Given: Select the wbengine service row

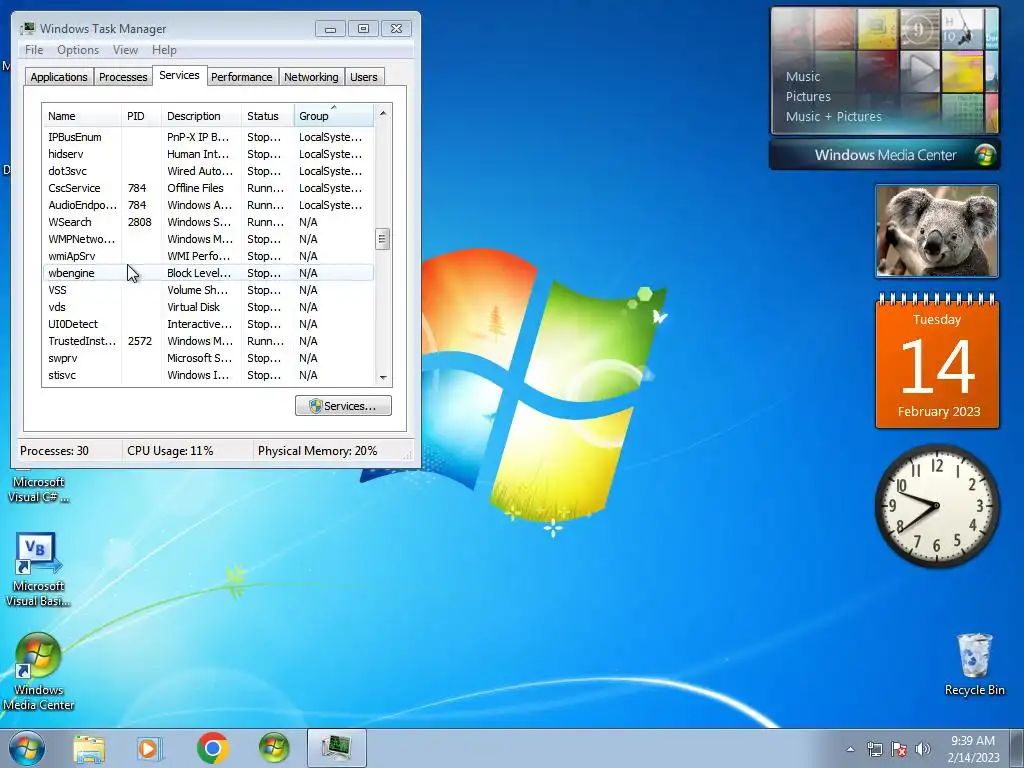Looking at the screenshot, I should (x=208, y=273).
